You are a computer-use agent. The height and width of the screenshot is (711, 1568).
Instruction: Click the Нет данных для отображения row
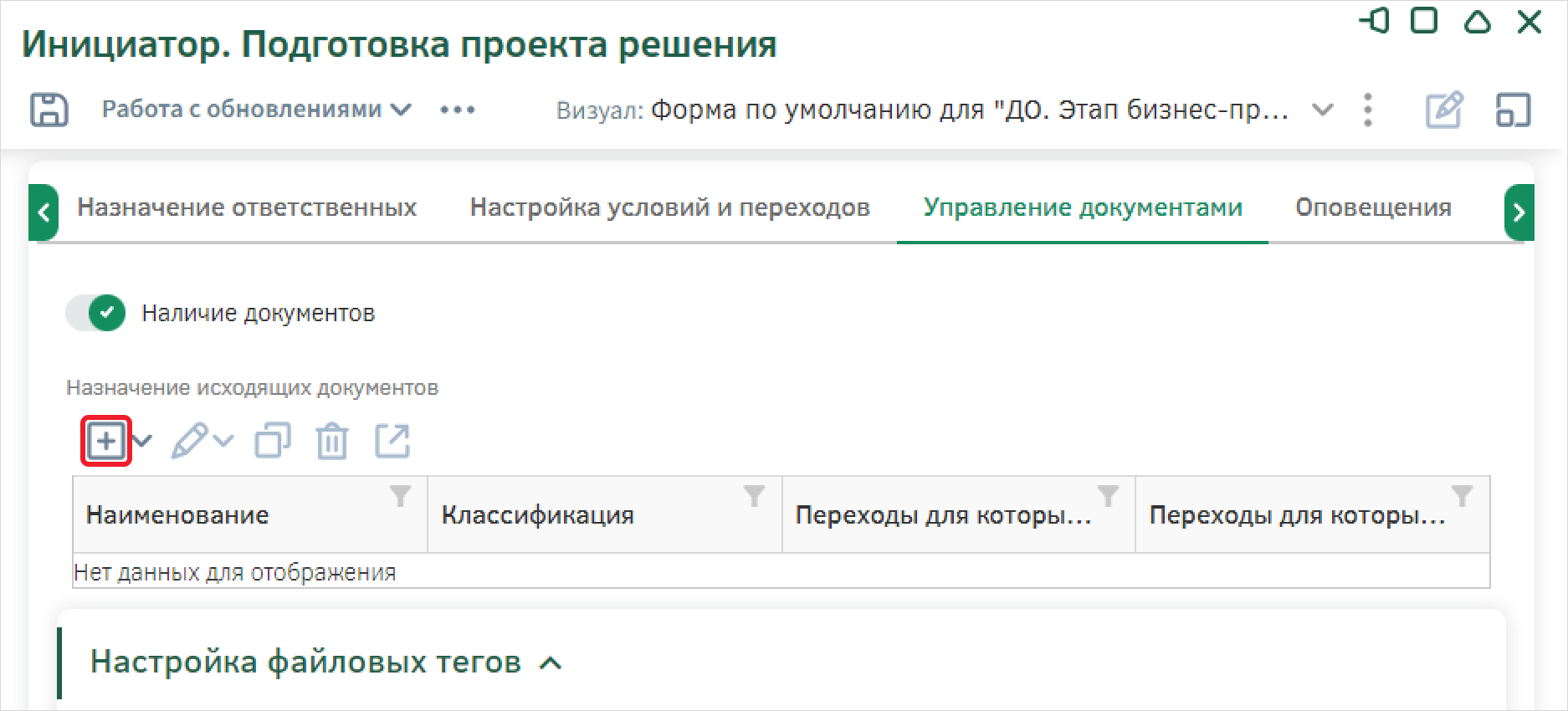(781, 572)
